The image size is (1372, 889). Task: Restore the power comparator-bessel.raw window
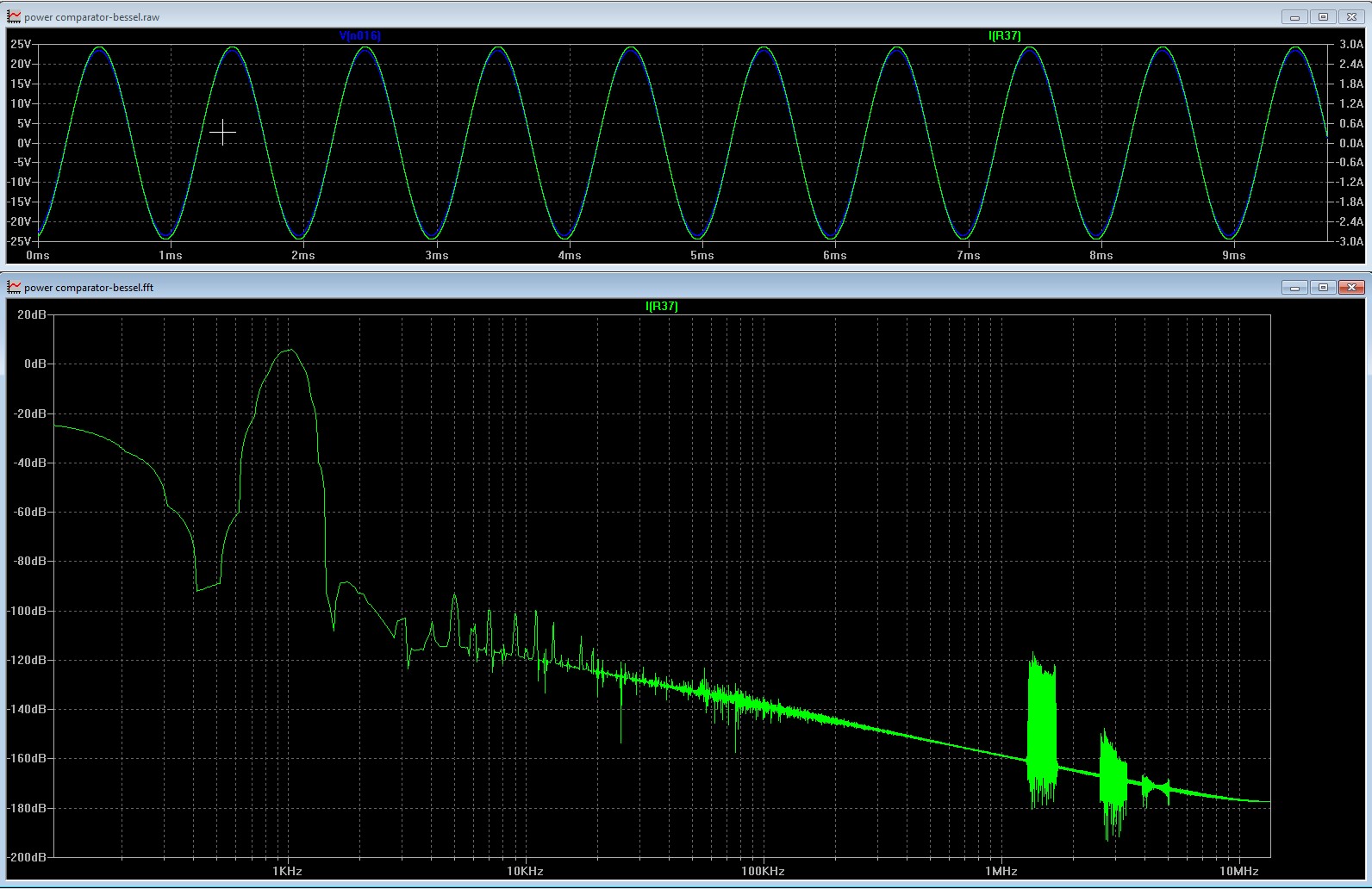click(1323, 16)
